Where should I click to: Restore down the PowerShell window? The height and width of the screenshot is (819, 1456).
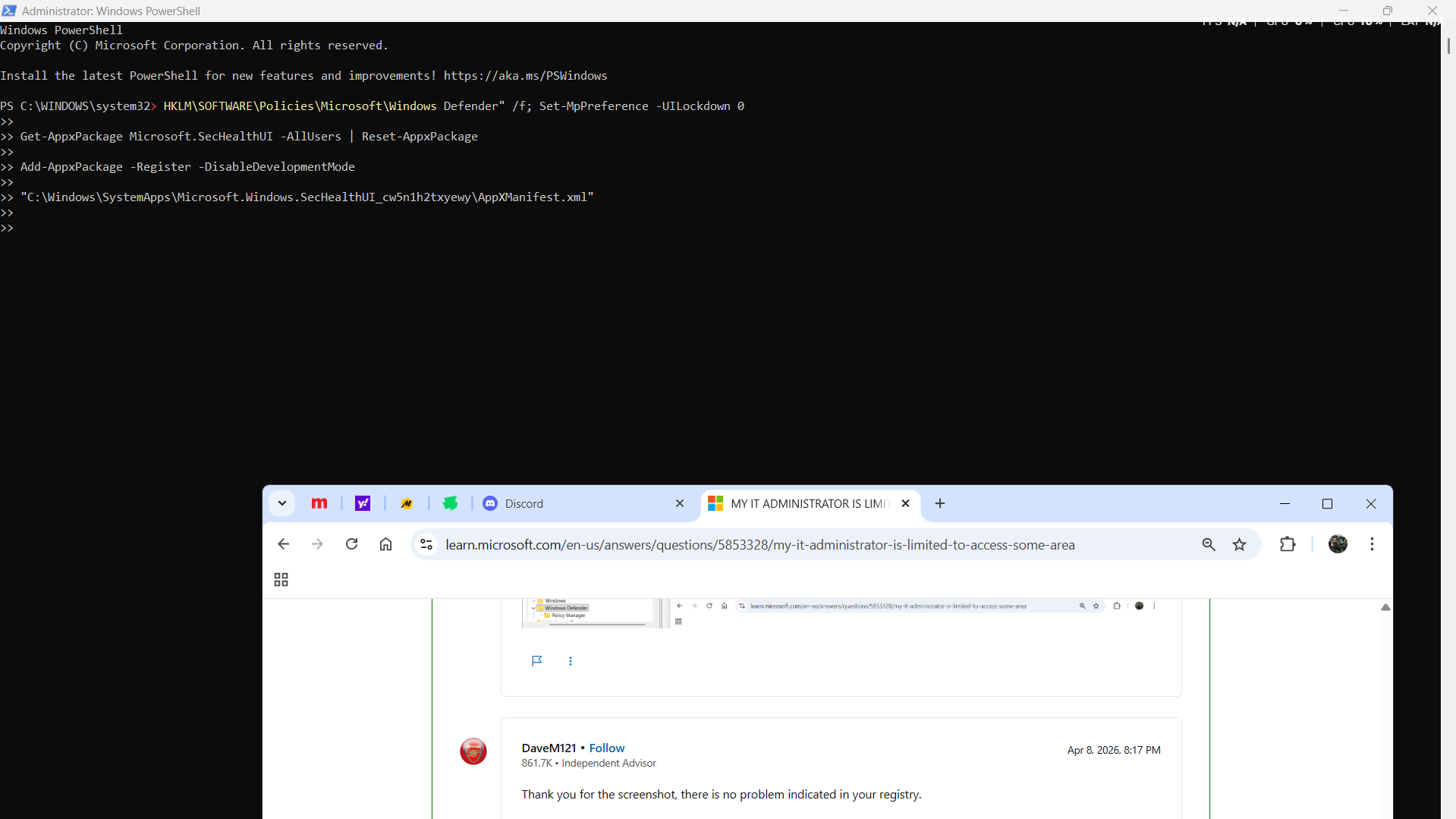point(1388,11)
